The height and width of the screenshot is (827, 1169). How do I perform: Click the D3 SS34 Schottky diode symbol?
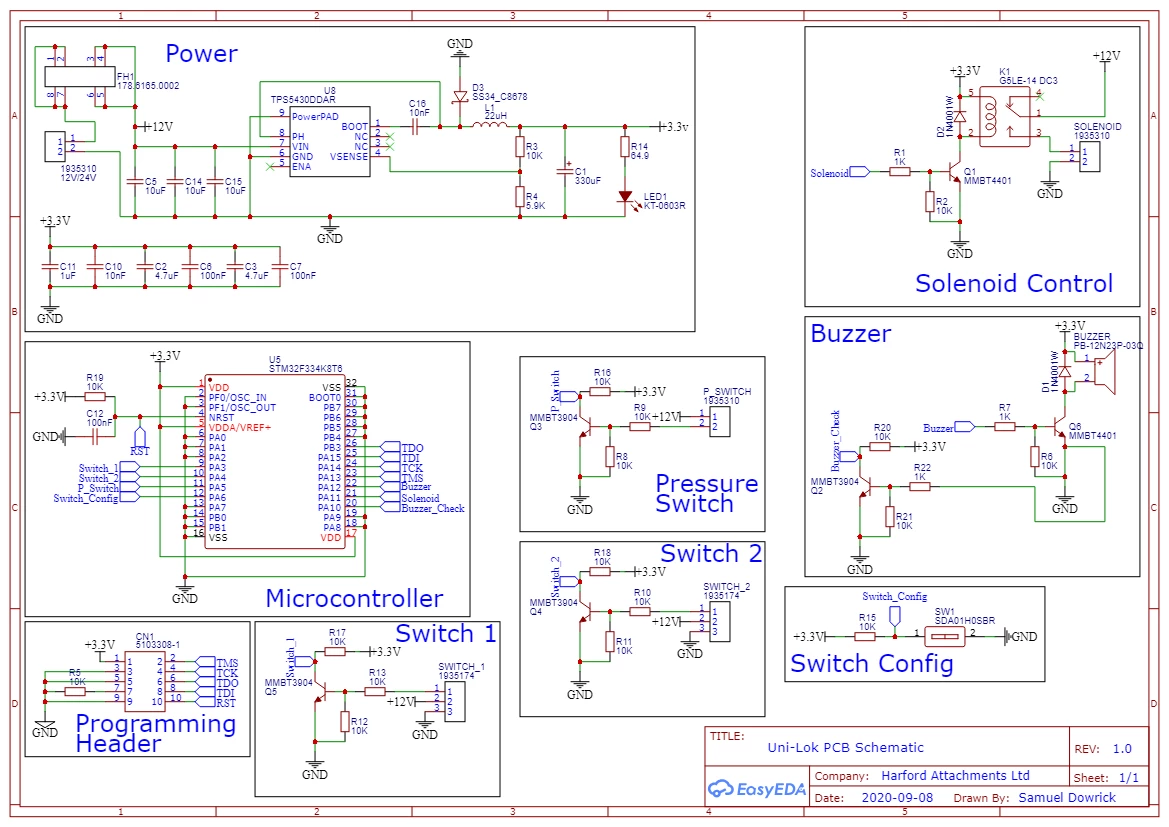(460, 97)
